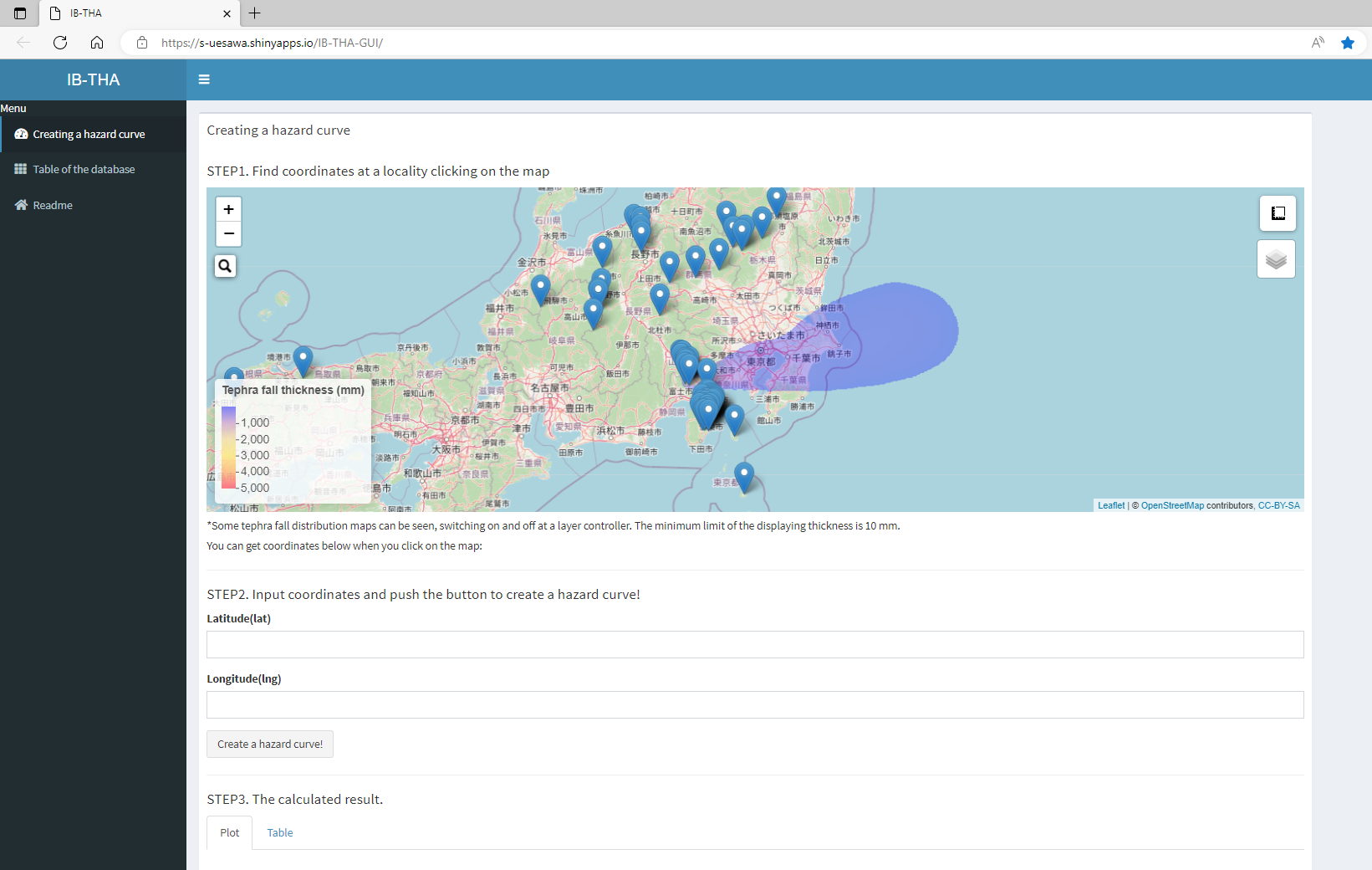
Task: Toggle a tephra fall distribution map layer
Action: [x=1275, y=258]
